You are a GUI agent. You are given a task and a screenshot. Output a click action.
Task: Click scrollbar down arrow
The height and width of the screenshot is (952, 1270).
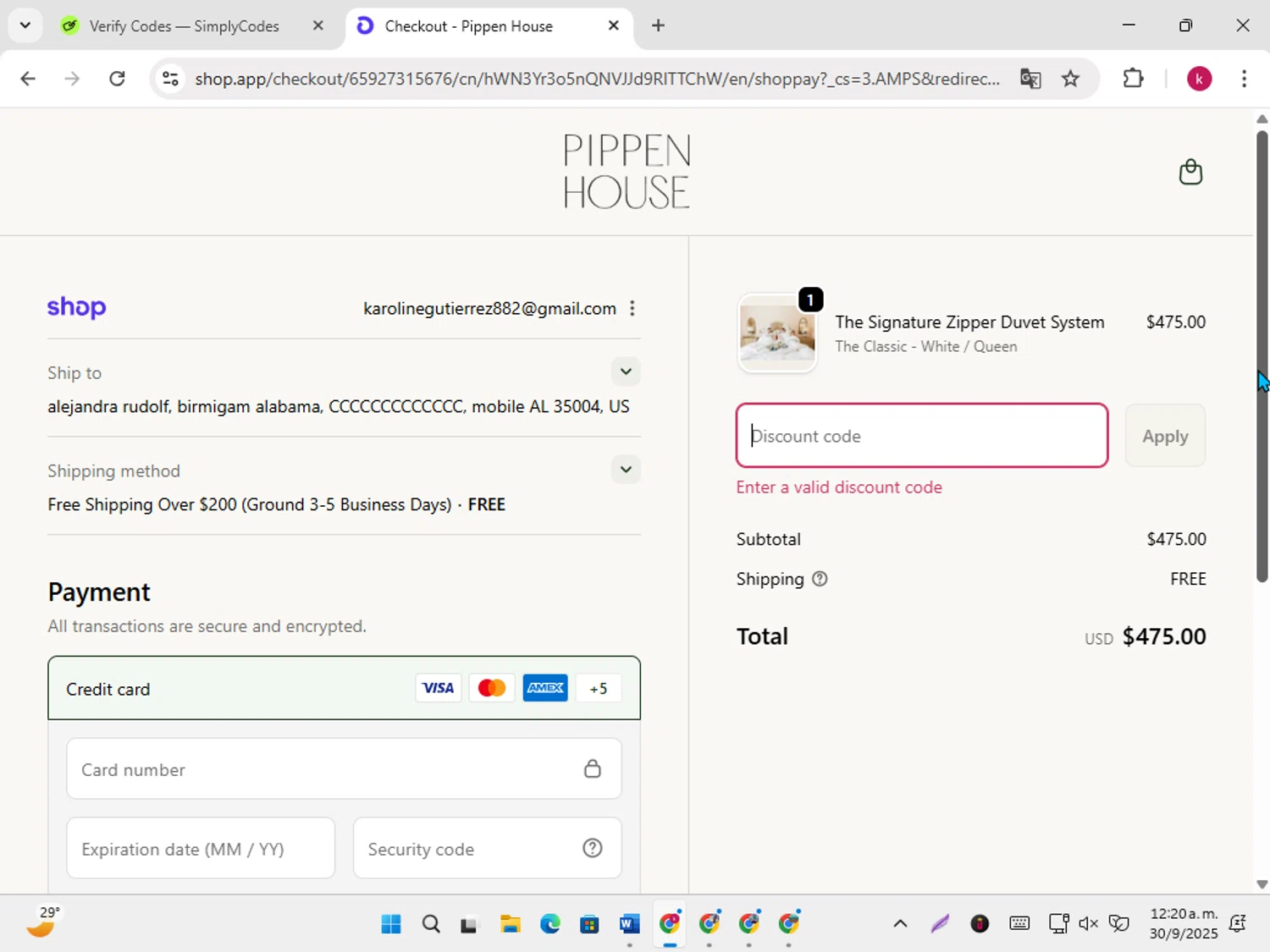point(1262,884)
